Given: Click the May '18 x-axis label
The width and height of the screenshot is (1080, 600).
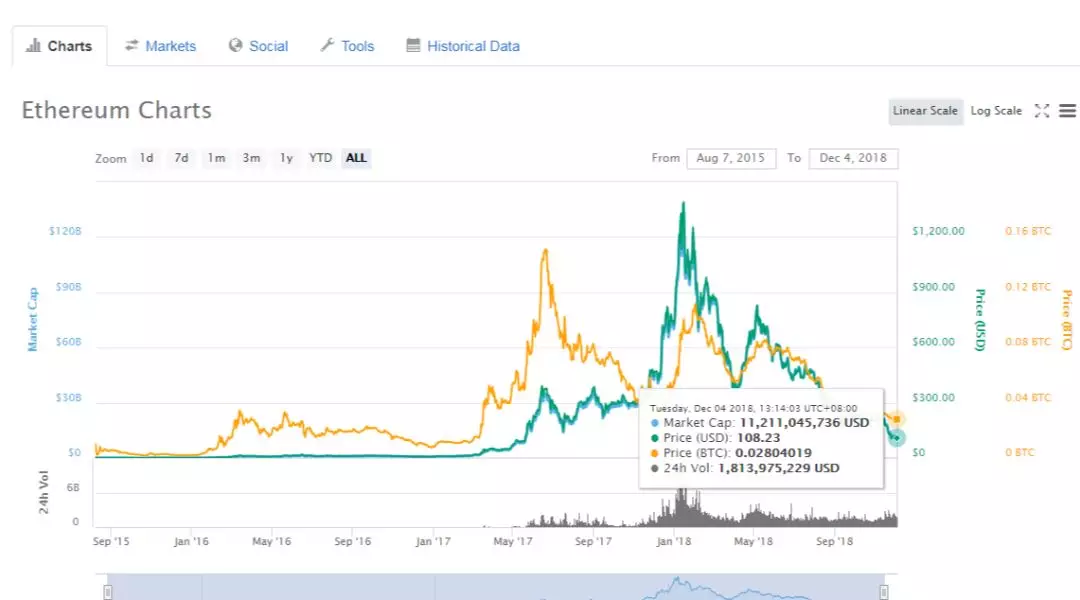Looking at the screenshot, I should 754,541.
